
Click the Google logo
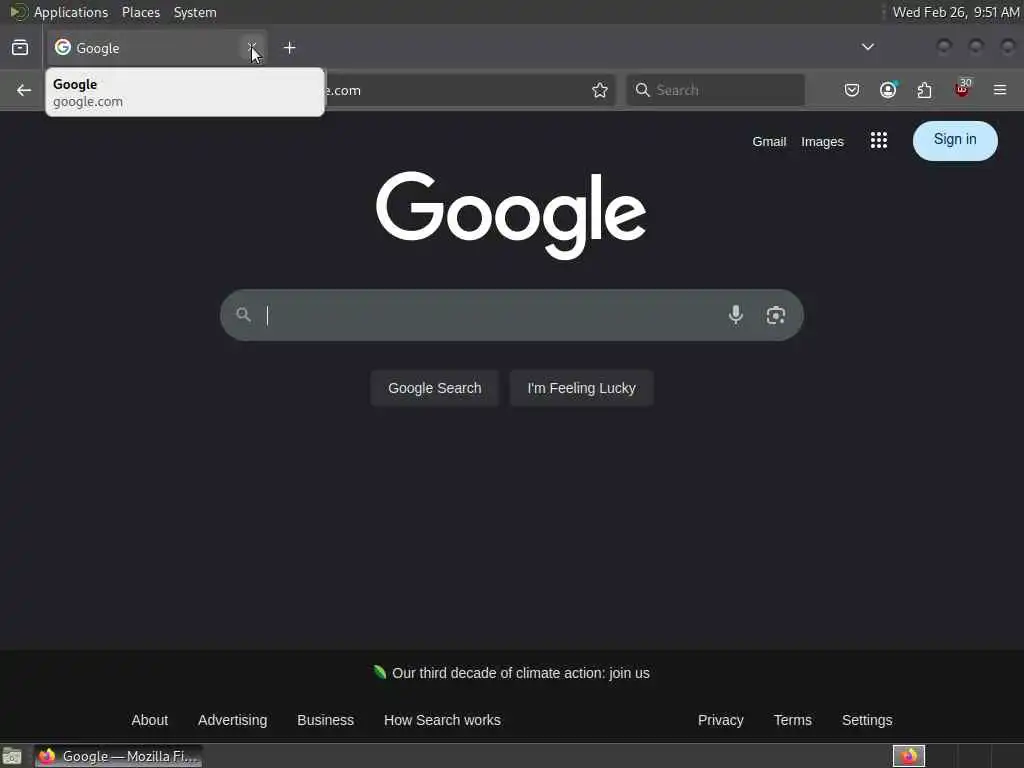tap(511, 215)
